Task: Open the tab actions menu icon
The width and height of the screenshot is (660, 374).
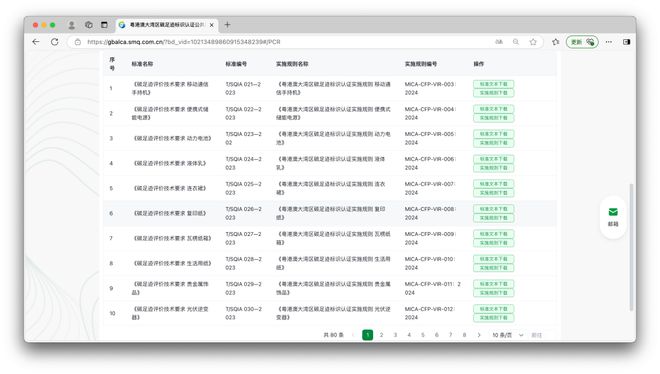Action: (104, 25)
